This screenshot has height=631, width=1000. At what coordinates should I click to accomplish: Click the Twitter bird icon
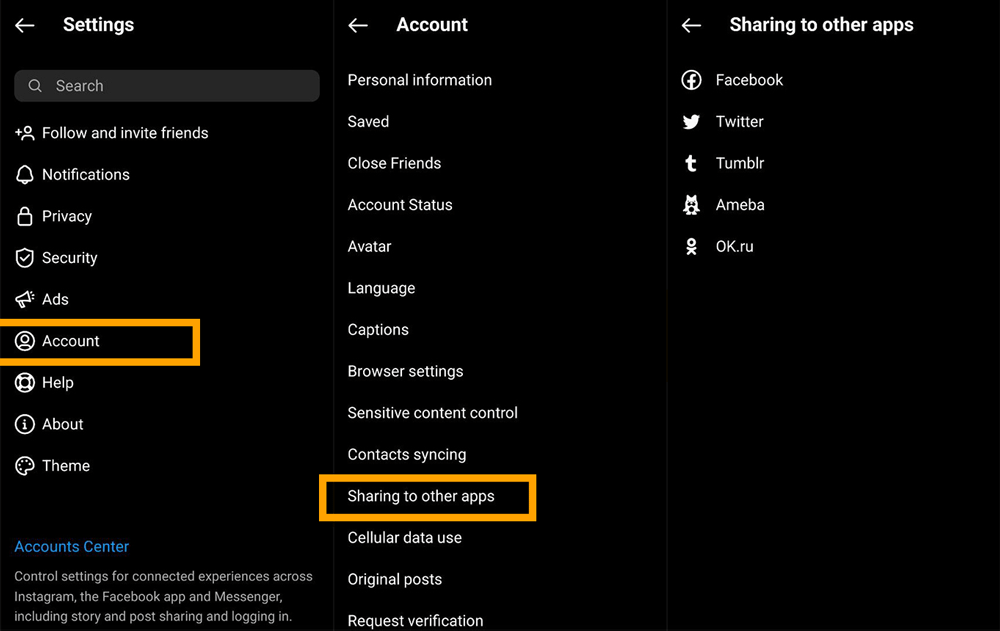[691, 121]
